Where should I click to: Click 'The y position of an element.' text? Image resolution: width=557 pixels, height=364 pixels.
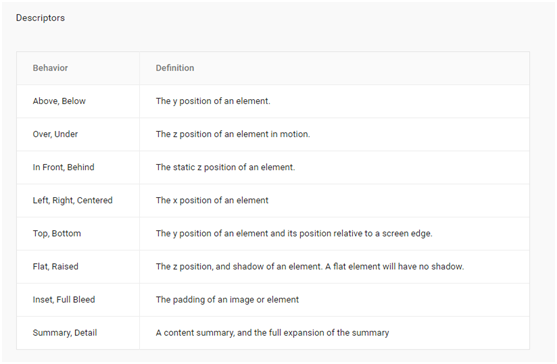pyautogui.click(x=213, y=101)
